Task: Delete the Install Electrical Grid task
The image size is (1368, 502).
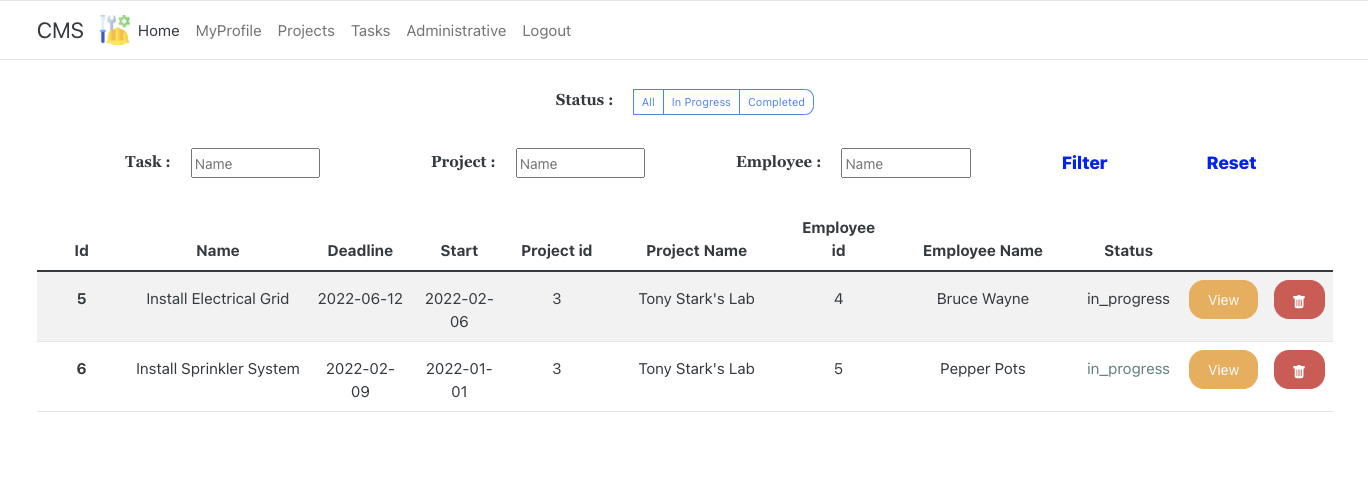Action: coord(1299,300)
